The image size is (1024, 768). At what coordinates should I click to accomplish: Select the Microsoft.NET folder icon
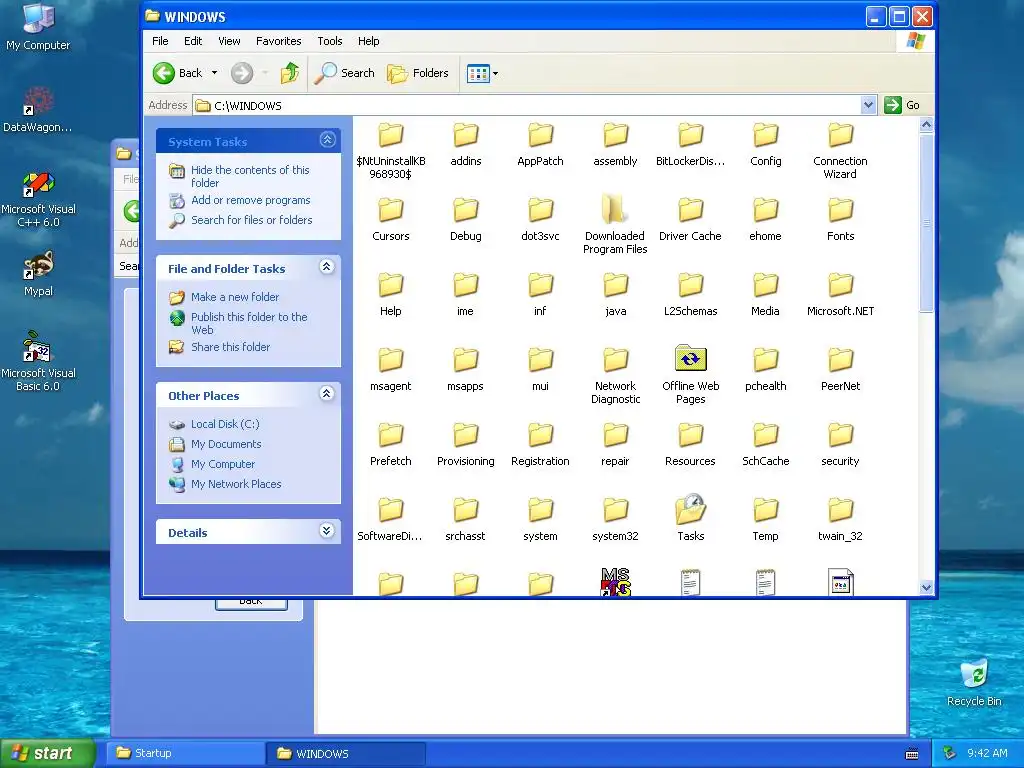(840, 285)
